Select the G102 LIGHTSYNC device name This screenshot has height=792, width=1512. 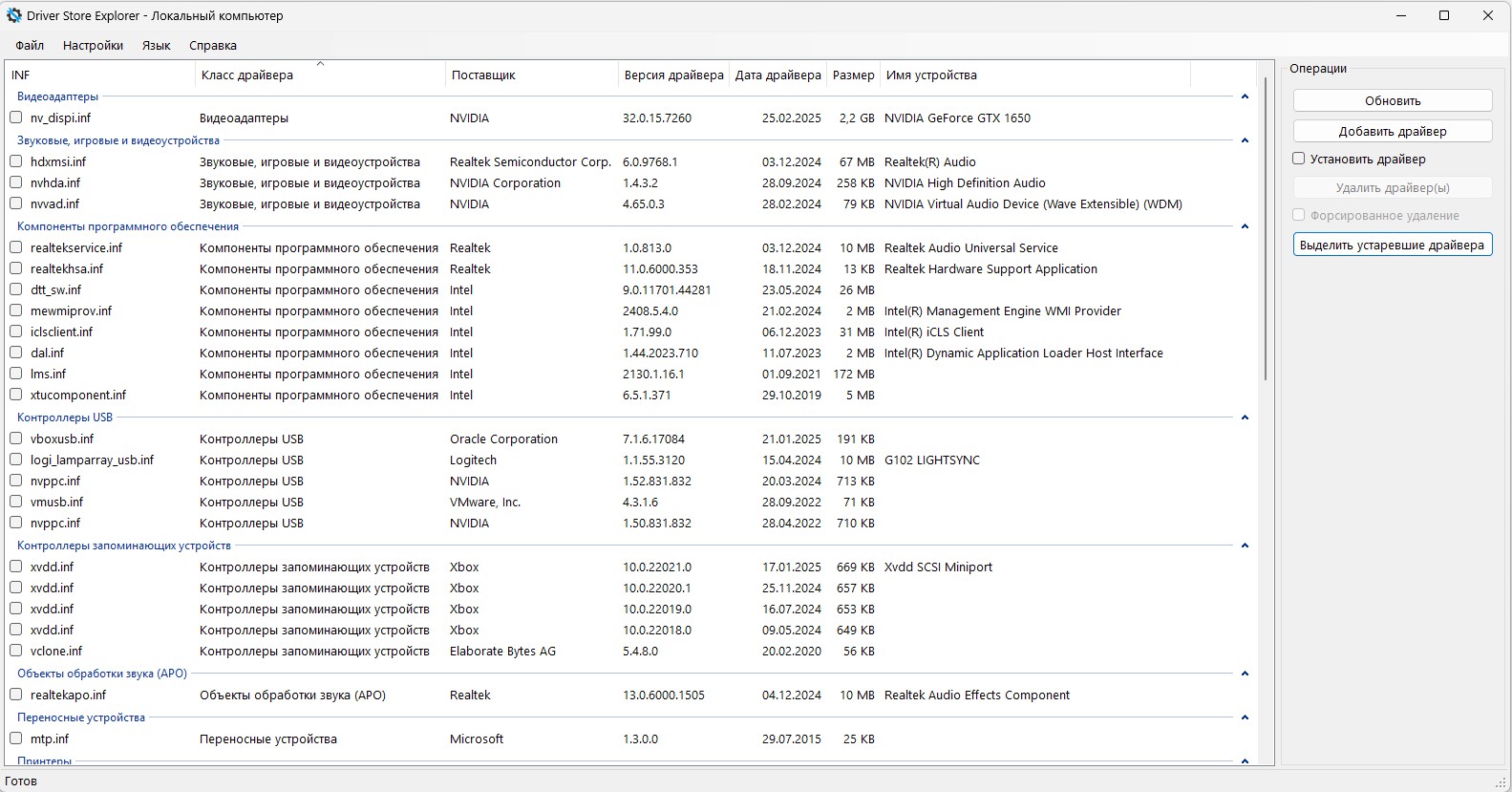point(932,460)
